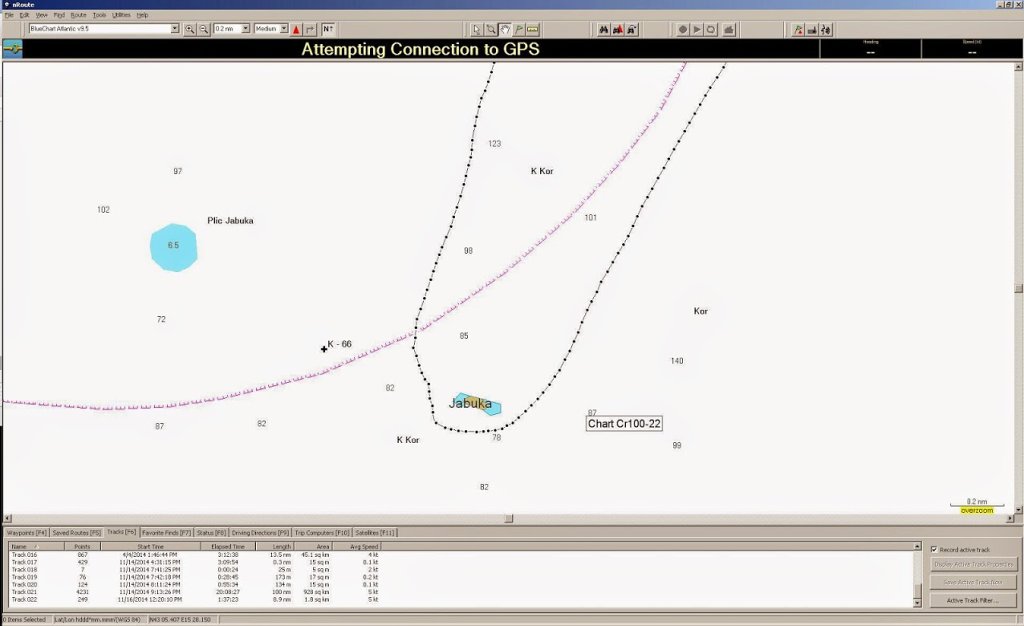Toggle Record active track checkbox
The image size is (1024, 626).
[934, 550]
